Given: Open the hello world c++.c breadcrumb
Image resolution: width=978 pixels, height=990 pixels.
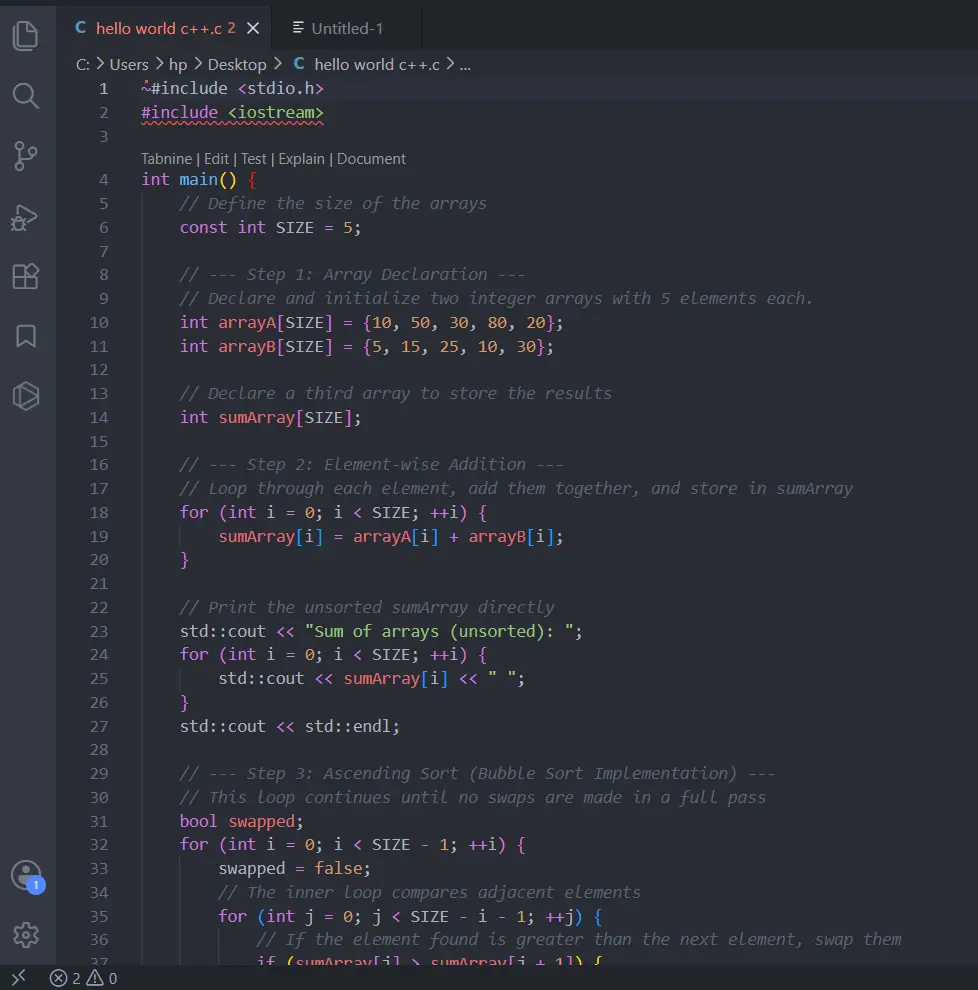Looking at the screenshot, I should coord(376,64).
